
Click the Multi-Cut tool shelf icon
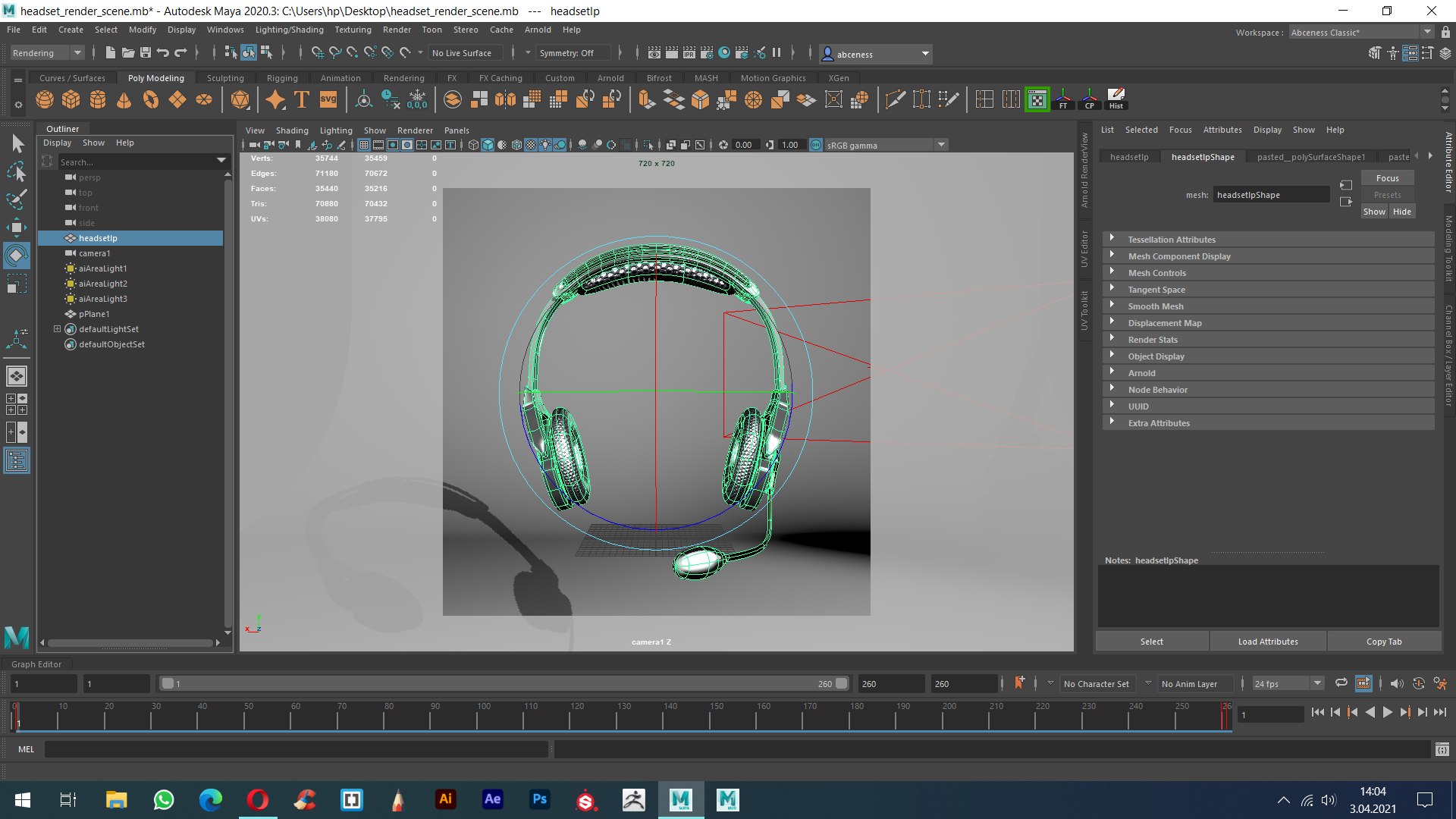pos(895,99)
